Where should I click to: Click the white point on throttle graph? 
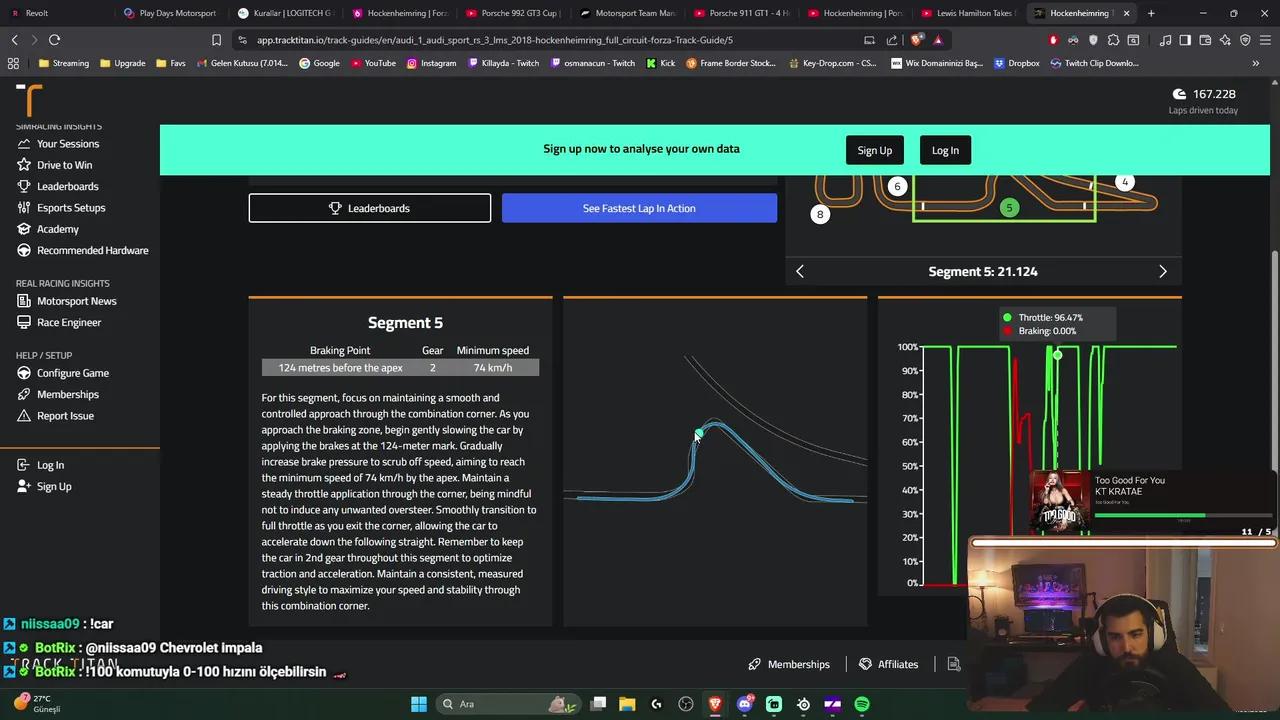(x=1058, y=355)
